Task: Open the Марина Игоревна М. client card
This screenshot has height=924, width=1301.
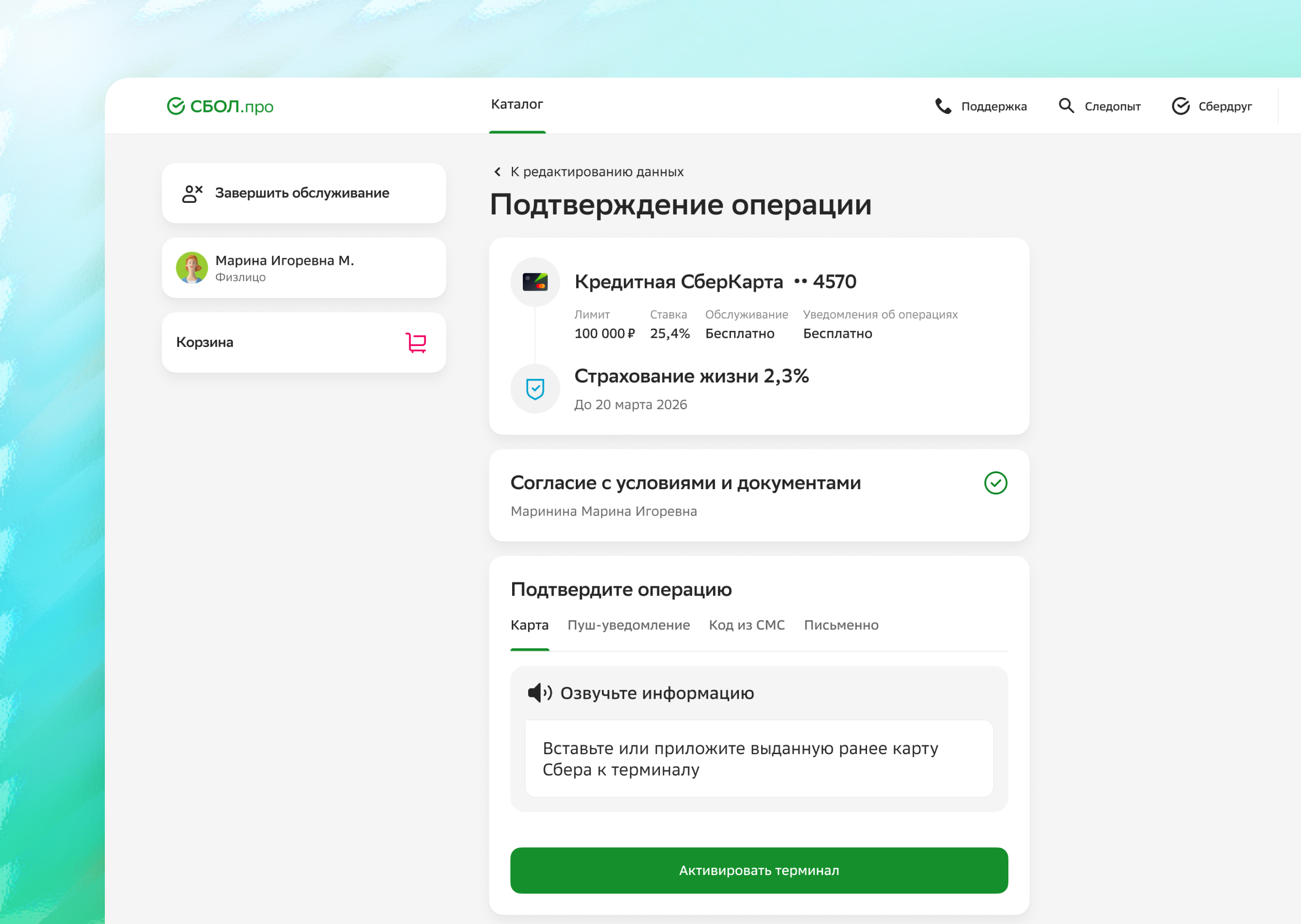Action: pyautogui.click(x=303, y=267)
